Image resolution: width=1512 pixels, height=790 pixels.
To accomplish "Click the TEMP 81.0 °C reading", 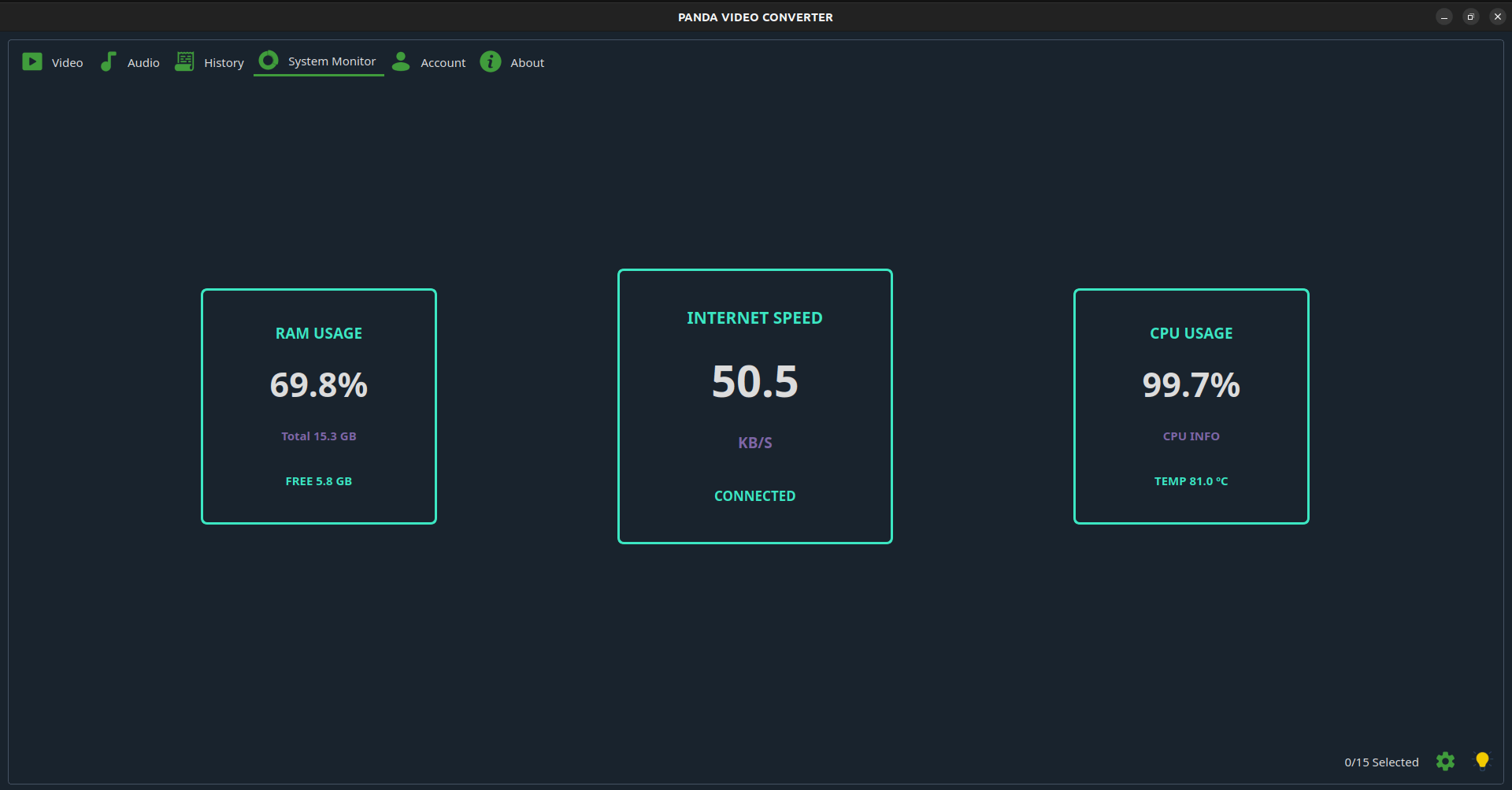I will [1191, 481].
